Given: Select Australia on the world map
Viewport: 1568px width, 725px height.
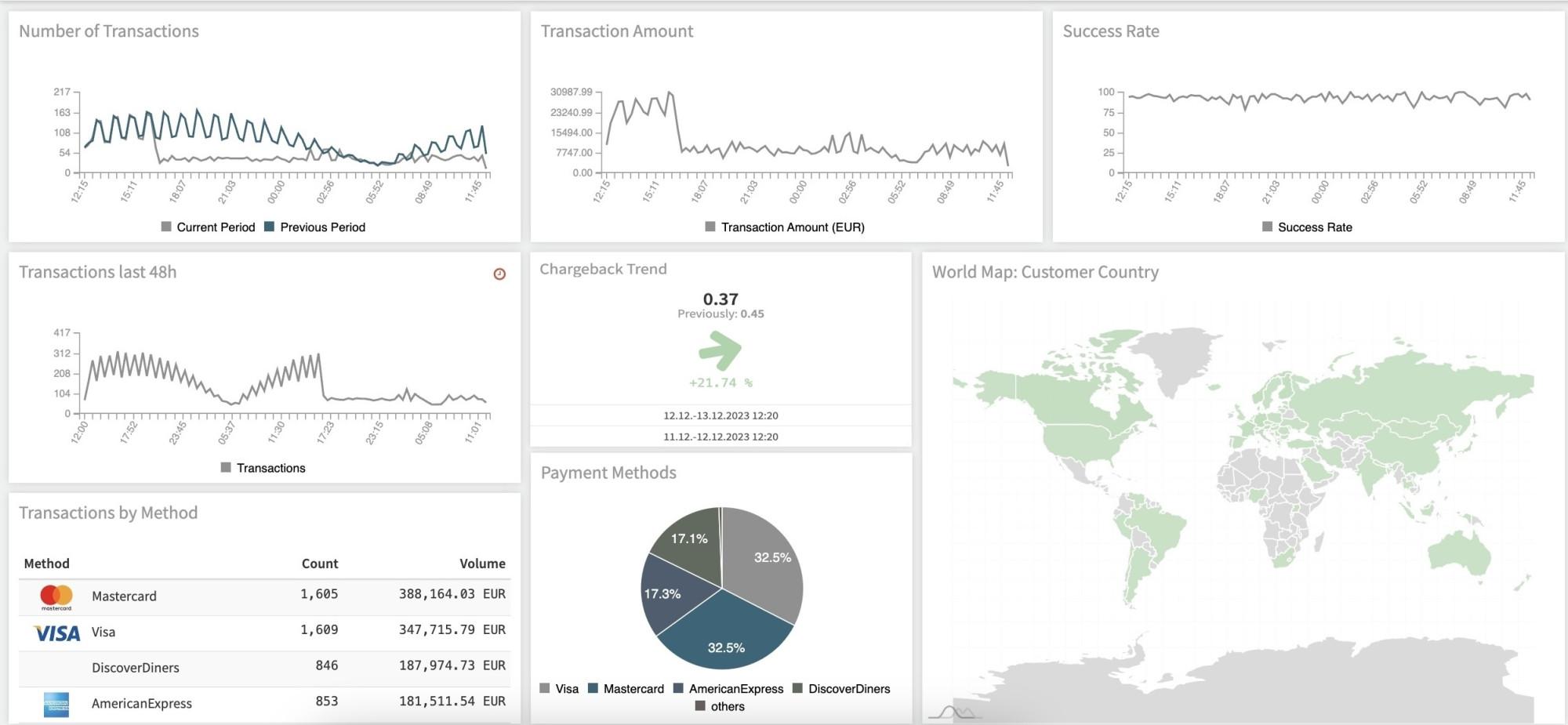Looking at the screenshot, I should tap(1458, 554).
